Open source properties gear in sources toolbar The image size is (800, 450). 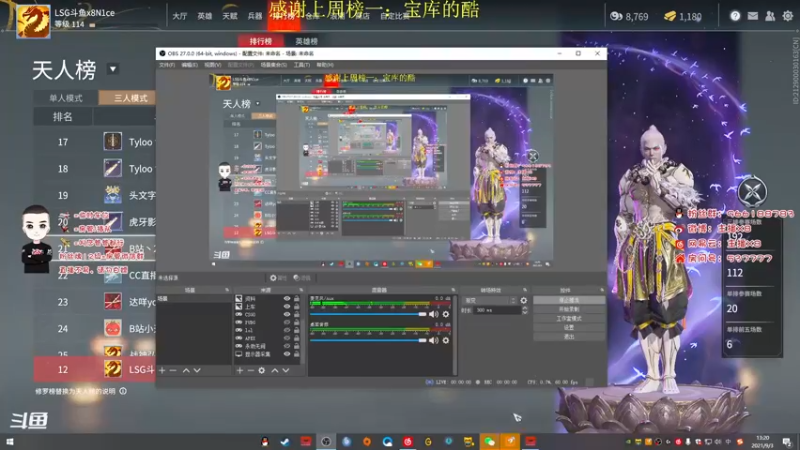pos(262,370)
